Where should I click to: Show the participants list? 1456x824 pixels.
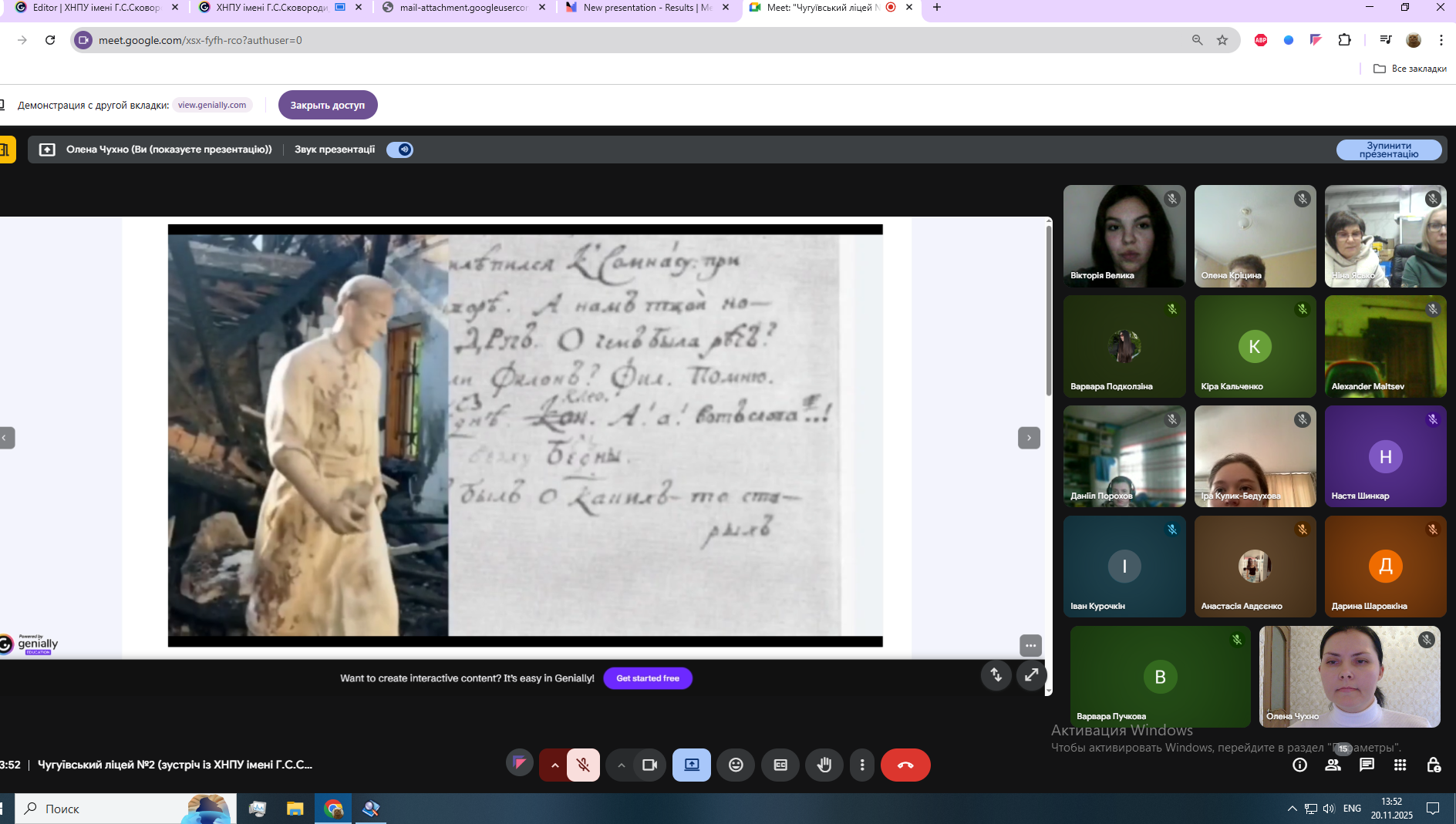1333,765
